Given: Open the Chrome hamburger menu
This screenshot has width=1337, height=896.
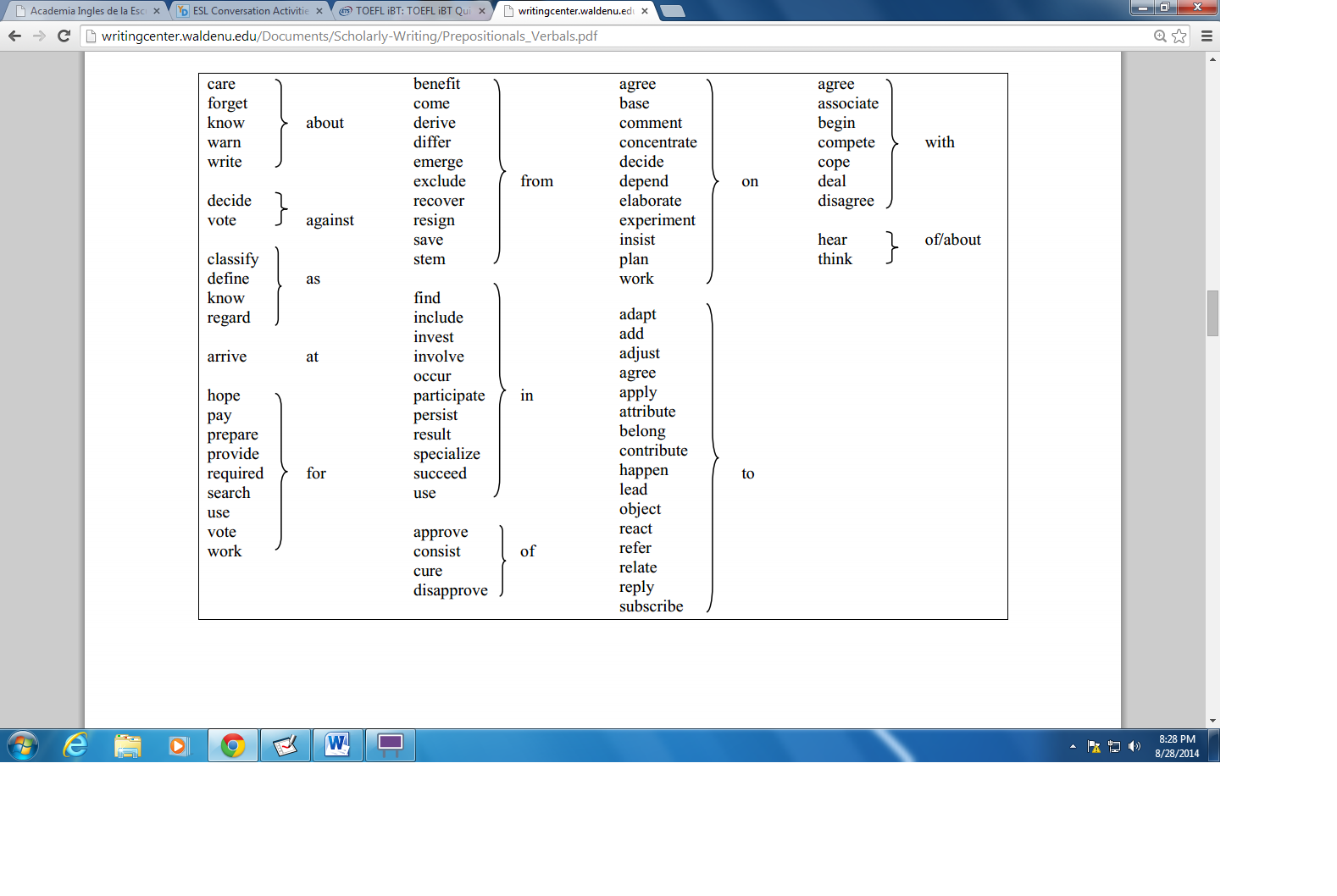Looking at the screenshot, I should (1207, 36).
